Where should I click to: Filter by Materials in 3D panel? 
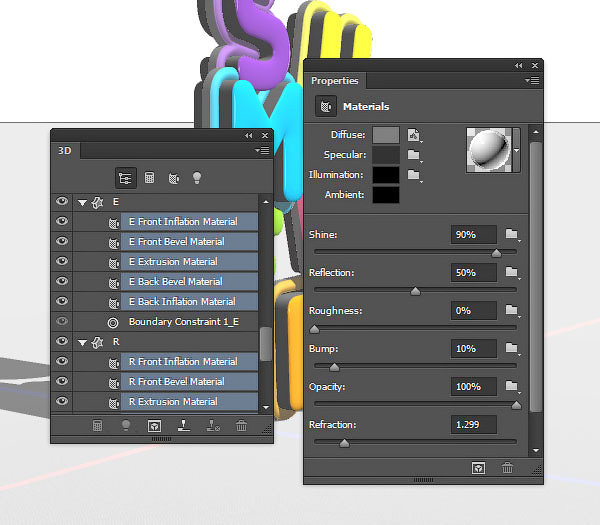point(174,178)
